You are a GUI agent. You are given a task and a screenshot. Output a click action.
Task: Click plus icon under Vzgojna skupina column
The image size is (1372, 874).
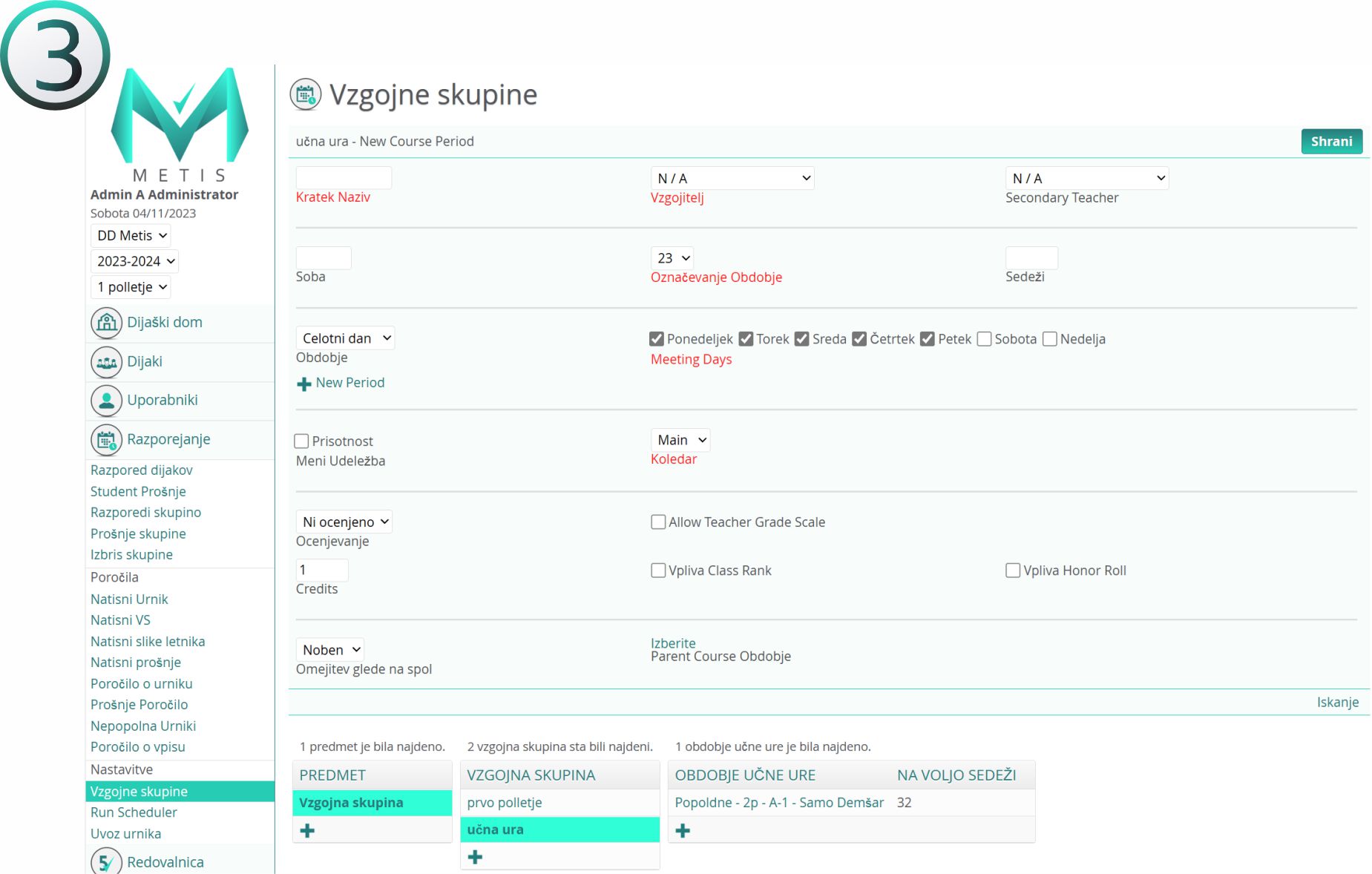pos(475,858)
